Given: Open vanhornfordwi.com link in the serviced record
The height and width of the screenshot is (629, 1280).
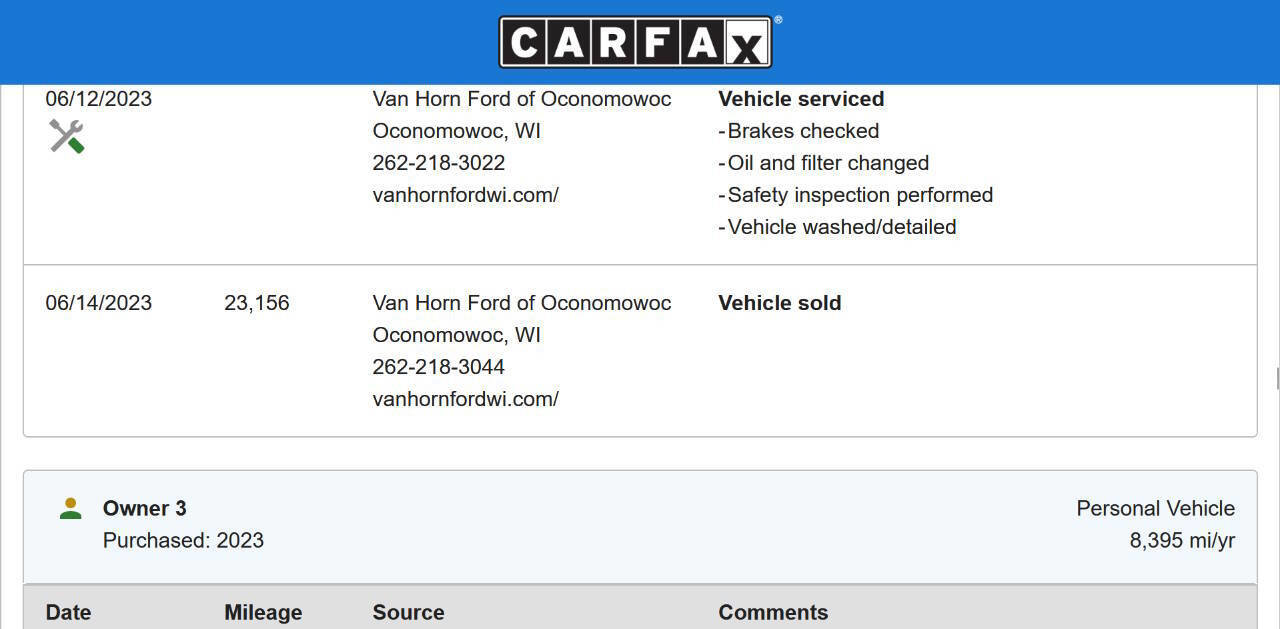Looking at the screenshot, I should (x=465, y=195).
